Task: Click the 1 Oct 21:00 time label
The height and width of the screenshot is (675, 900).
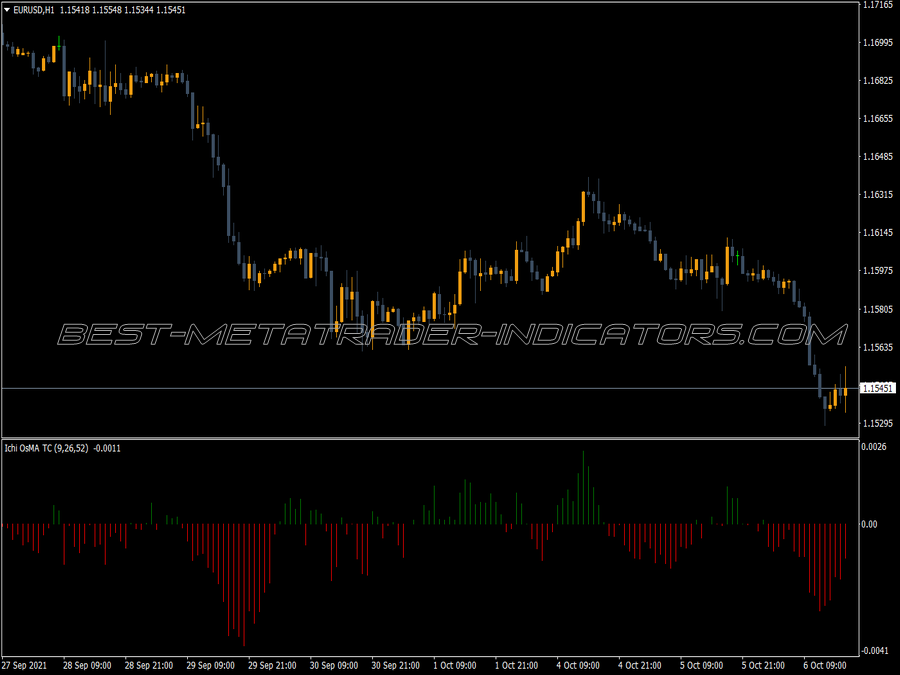Action: (517, 665)
